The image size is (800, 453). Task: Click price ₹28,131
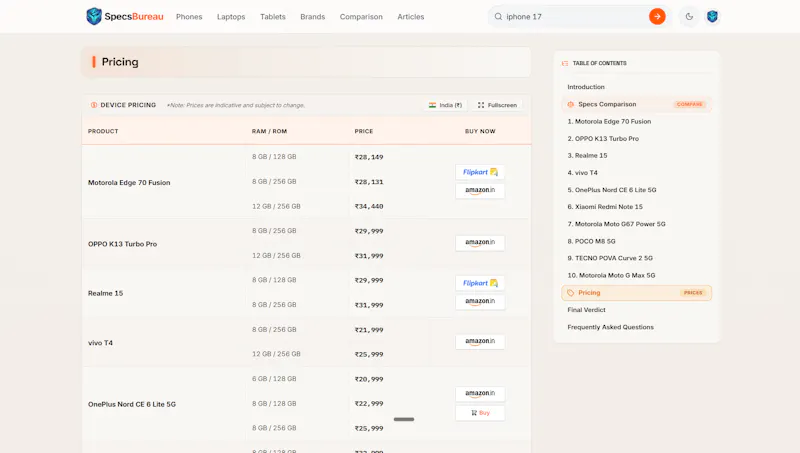(x=369, y=182)
